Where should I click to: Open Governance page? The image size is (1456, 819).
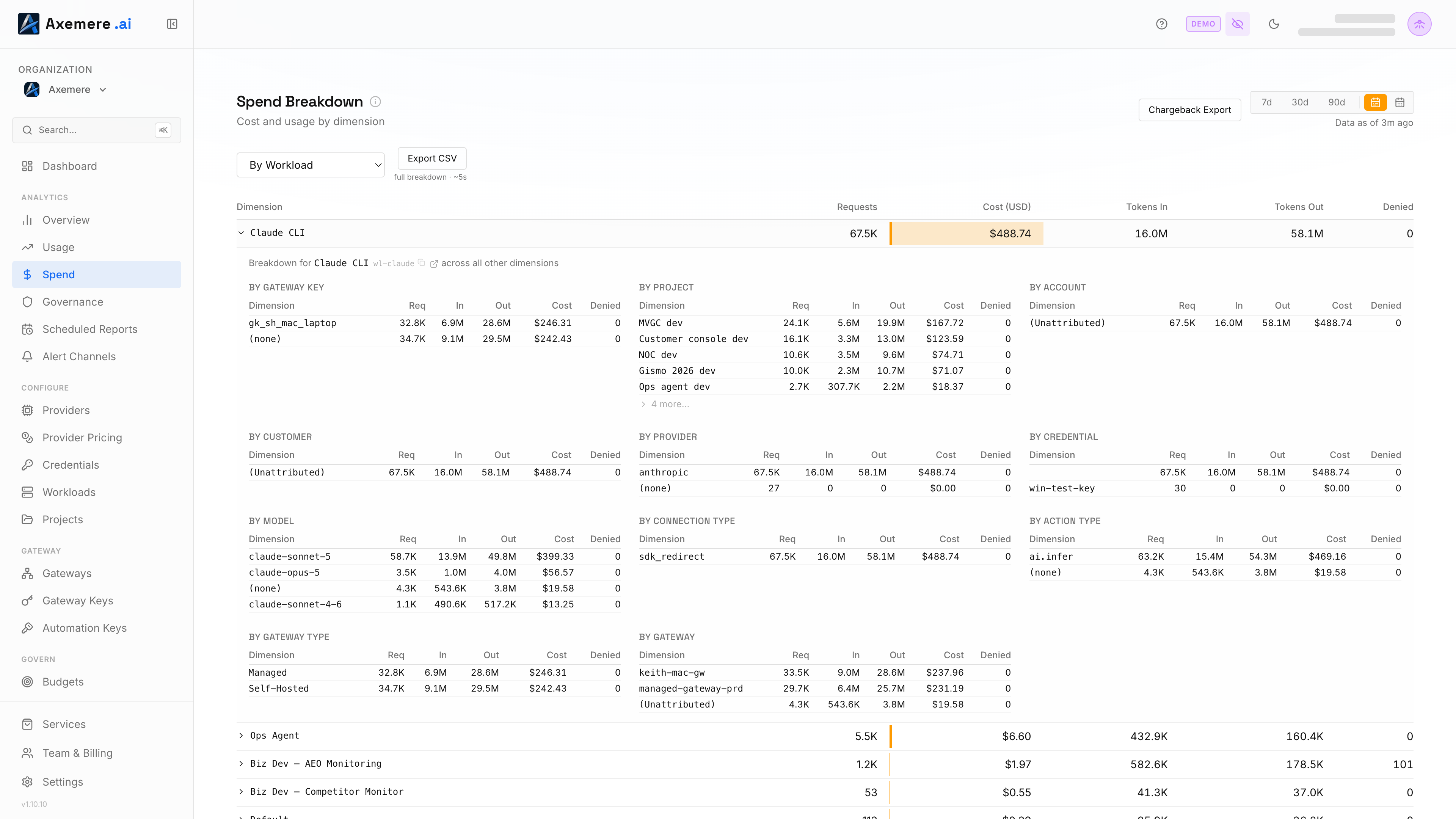97,302
